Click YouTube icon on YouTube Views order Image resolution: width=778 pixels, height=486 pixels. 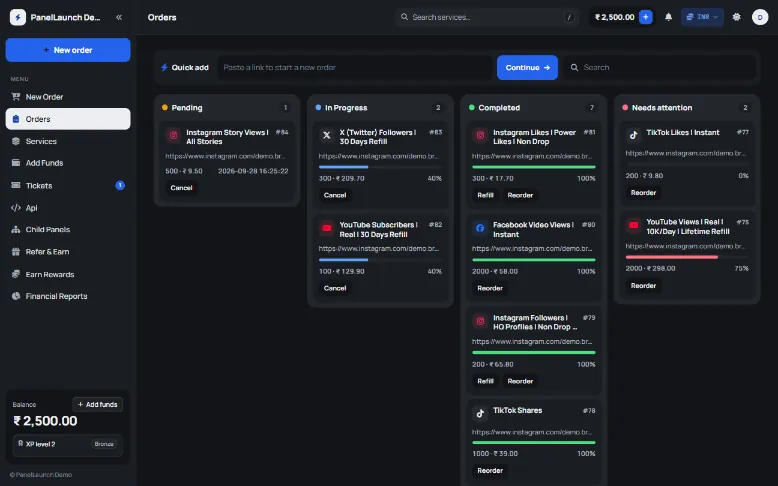point(633,225)
